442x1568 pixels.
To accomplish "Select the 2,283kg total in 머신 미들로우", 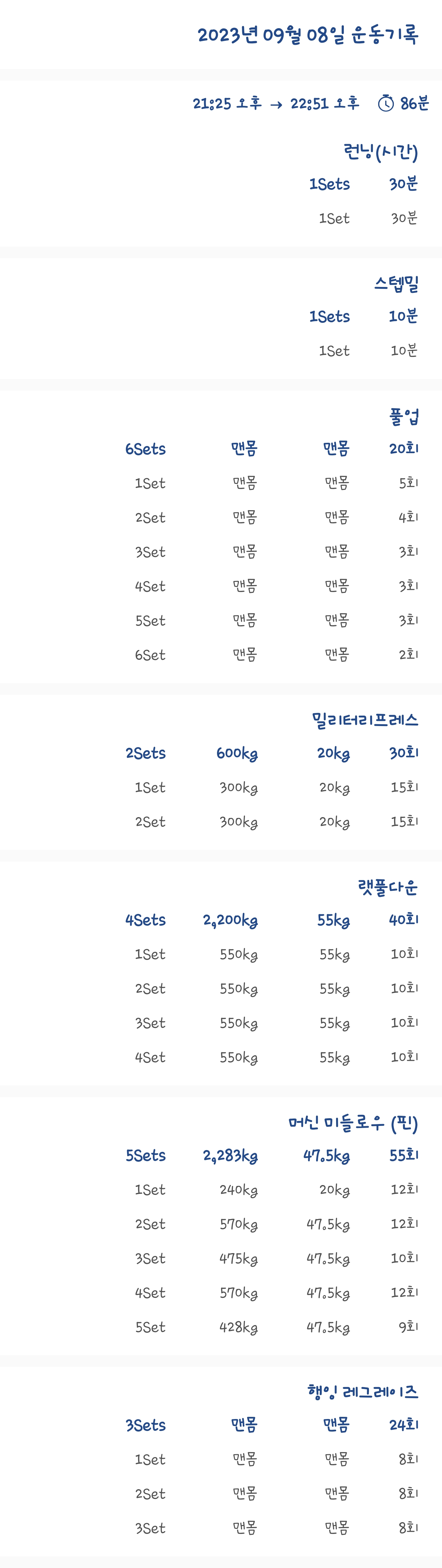I will tap(231, 1156).
